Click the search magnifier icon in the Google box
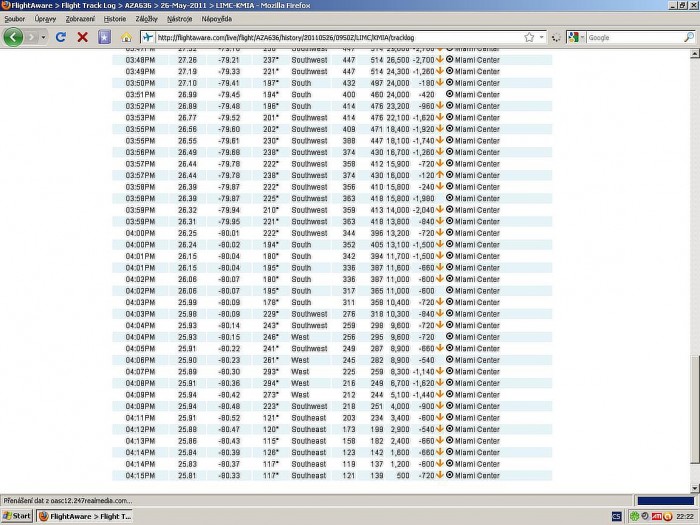 point(689,38)
